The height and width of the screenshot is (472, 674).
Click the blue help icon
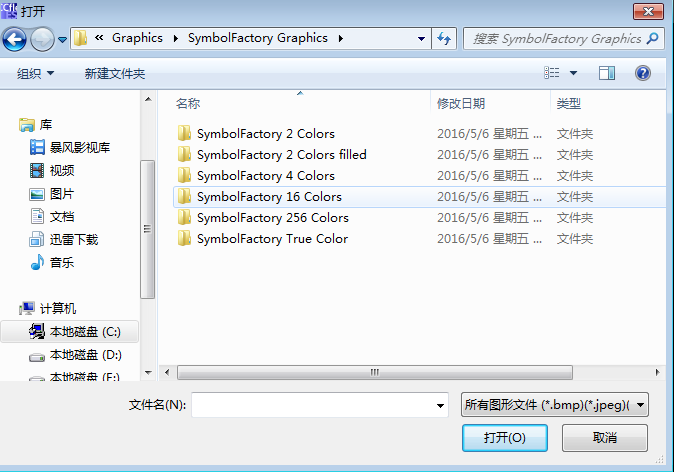pos(643,73)
